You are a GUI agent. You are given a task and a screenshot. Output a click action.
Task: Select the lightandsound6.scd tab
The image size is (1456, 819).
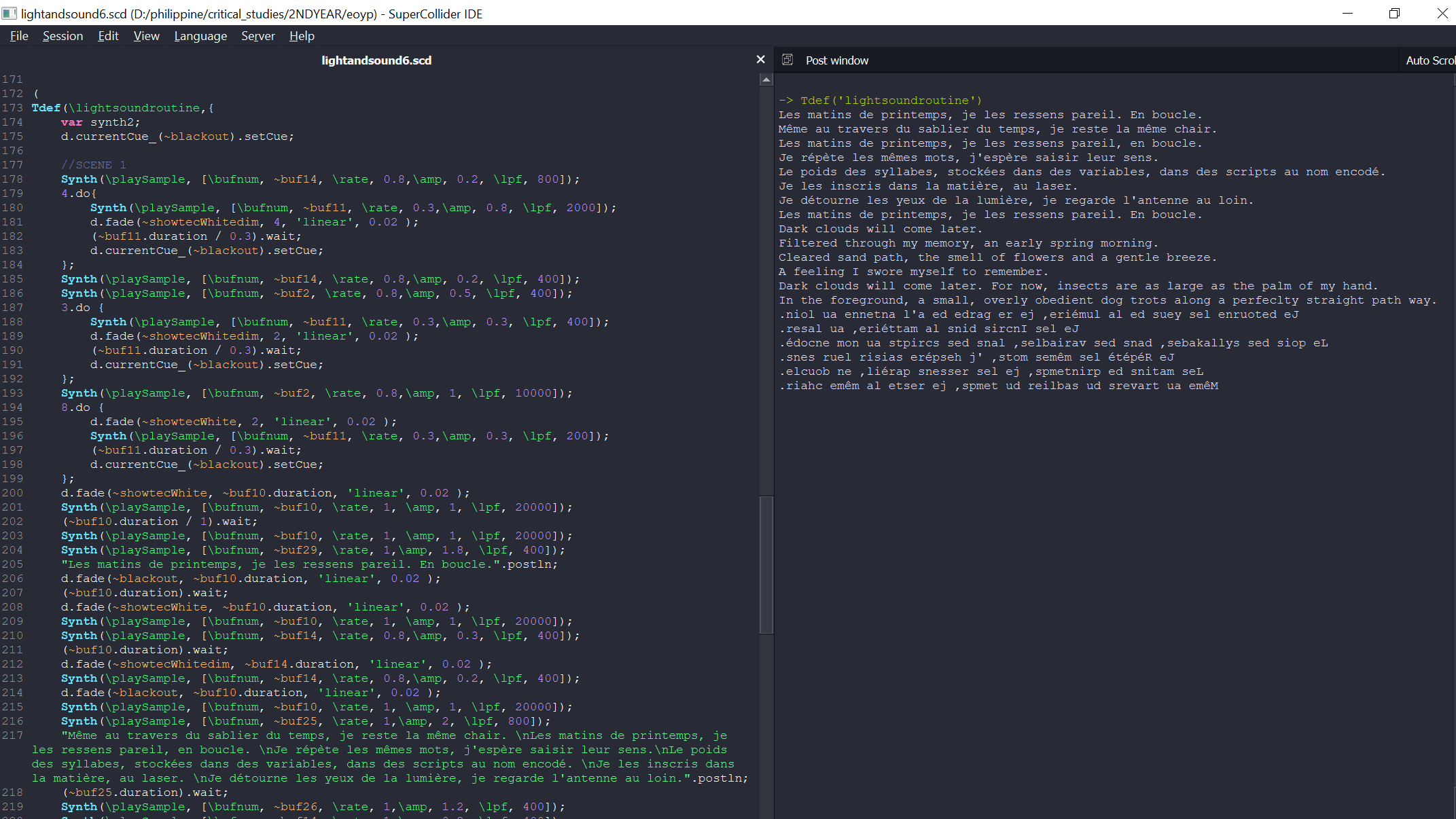tap(376, 60)
